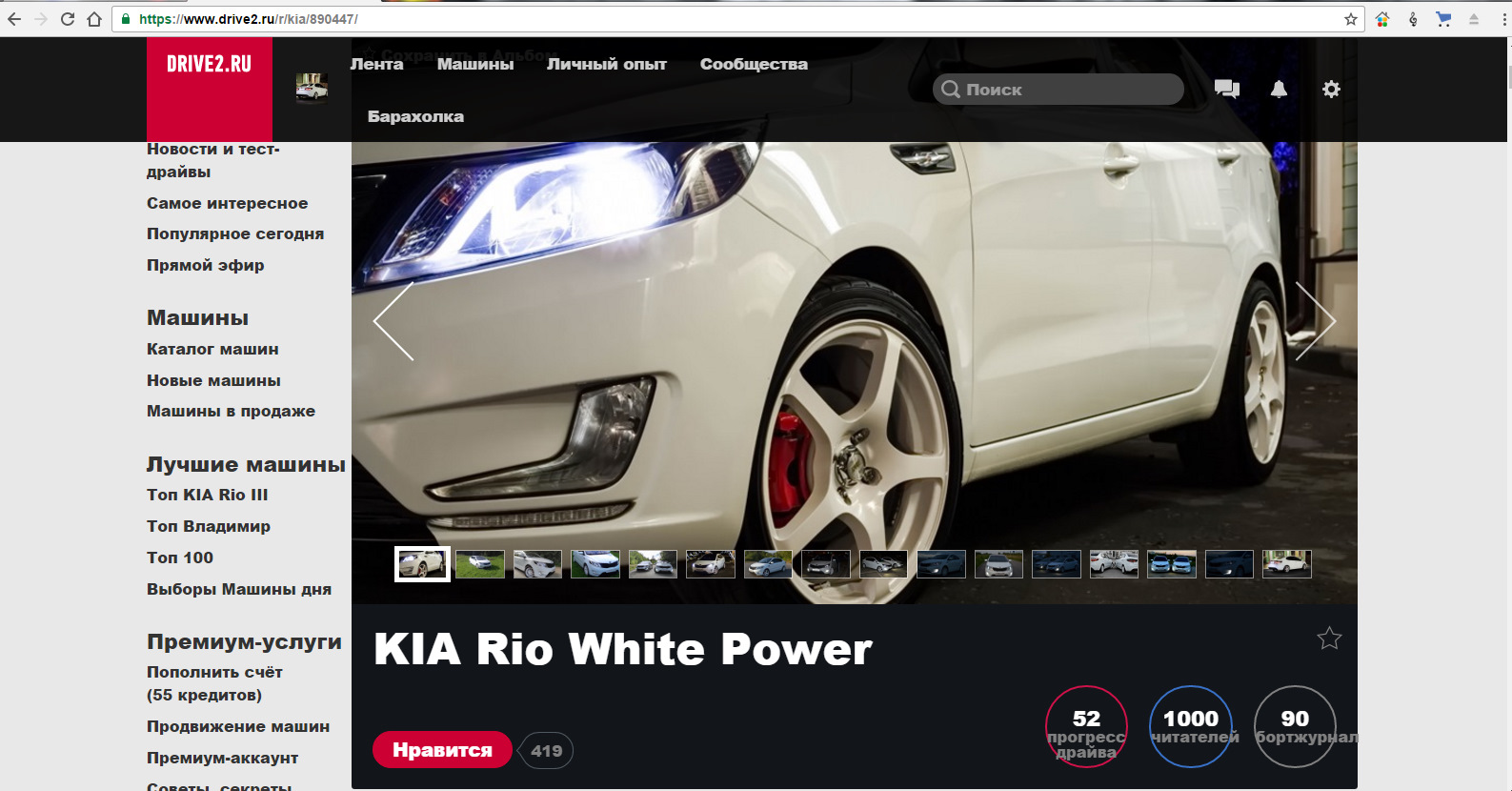The width and height of the screenshot is (1512, 791).
Task: Open settings gear icon in header
Action: (1331, 89)
